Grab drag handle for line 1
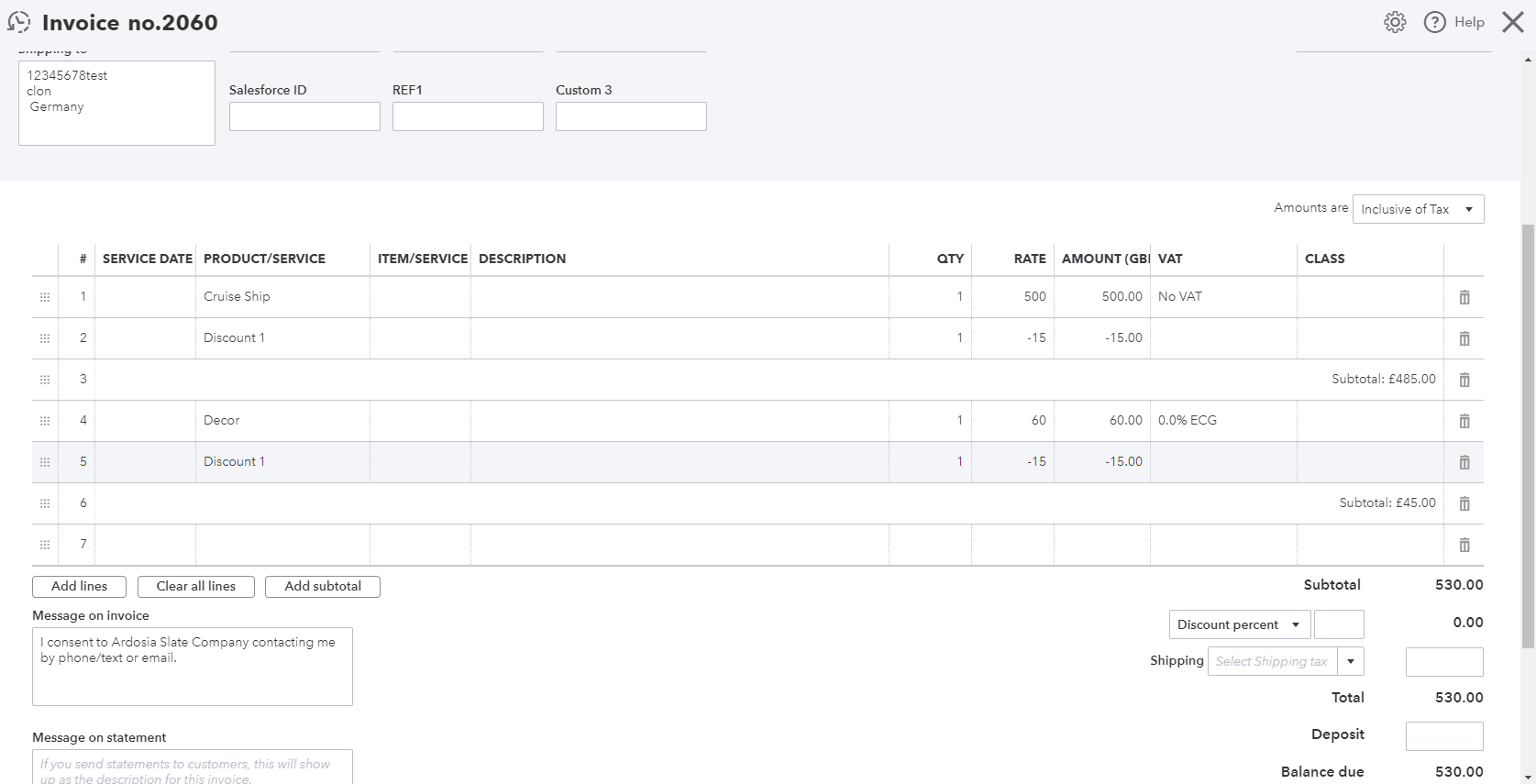The image size is (1536, 784). [45, 297]
